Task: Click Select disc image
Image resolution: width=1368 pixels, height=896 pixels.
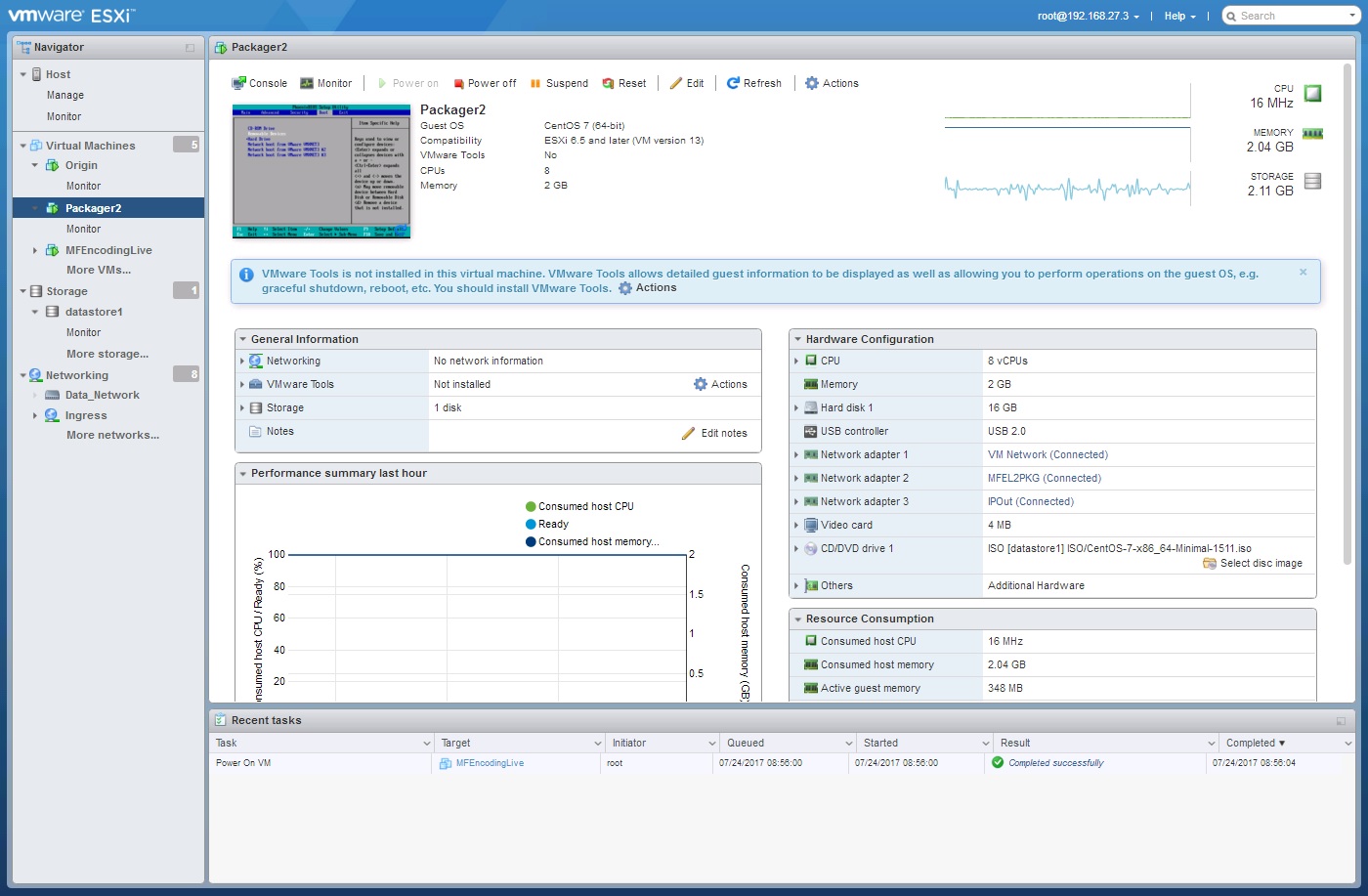Action: 1253,564
